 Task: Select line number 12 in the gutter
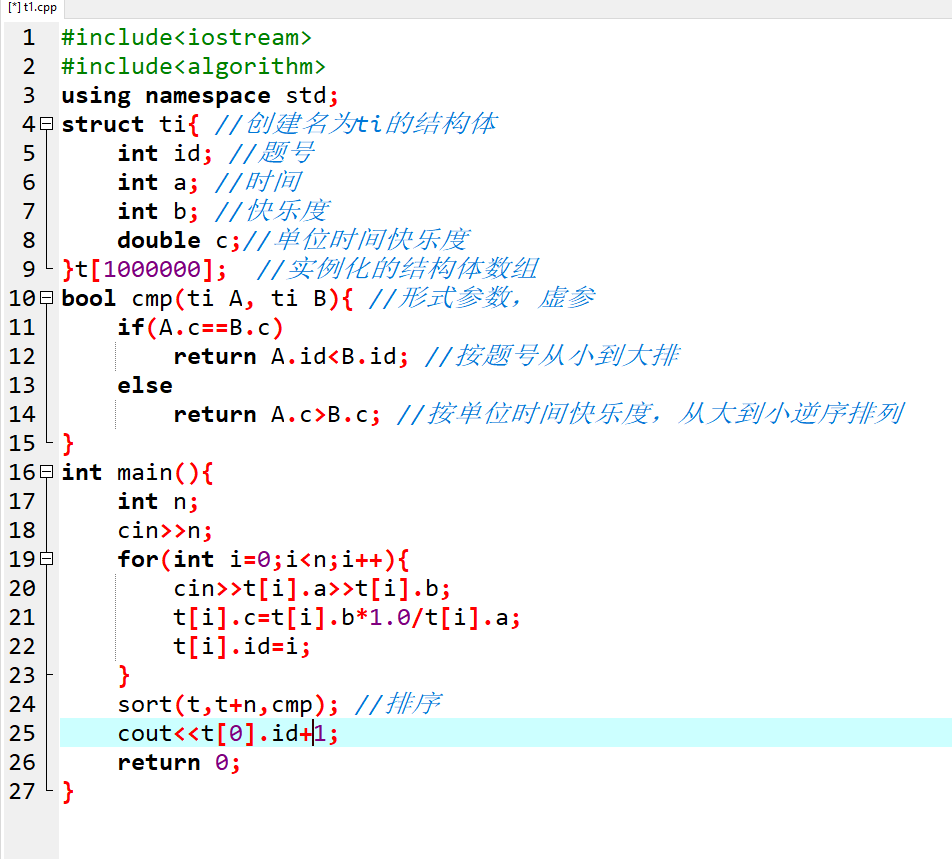pyautogui.click(x=22, y=357)
